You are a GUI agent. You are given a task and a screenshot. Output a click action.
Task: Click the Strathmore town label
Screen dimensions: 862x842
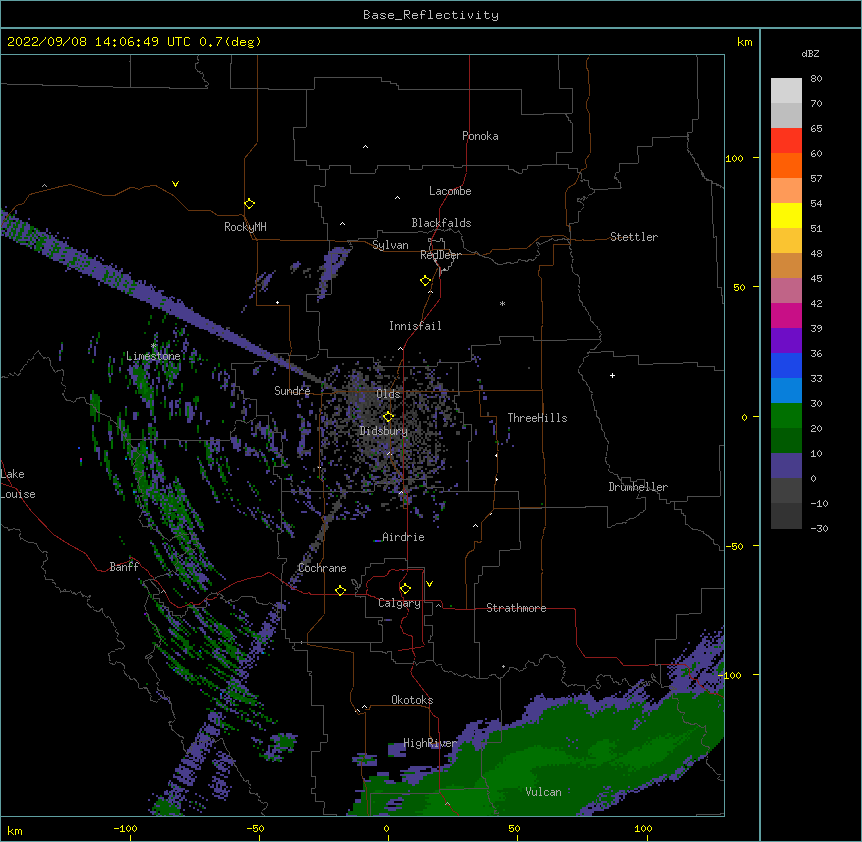coord(516,608)
